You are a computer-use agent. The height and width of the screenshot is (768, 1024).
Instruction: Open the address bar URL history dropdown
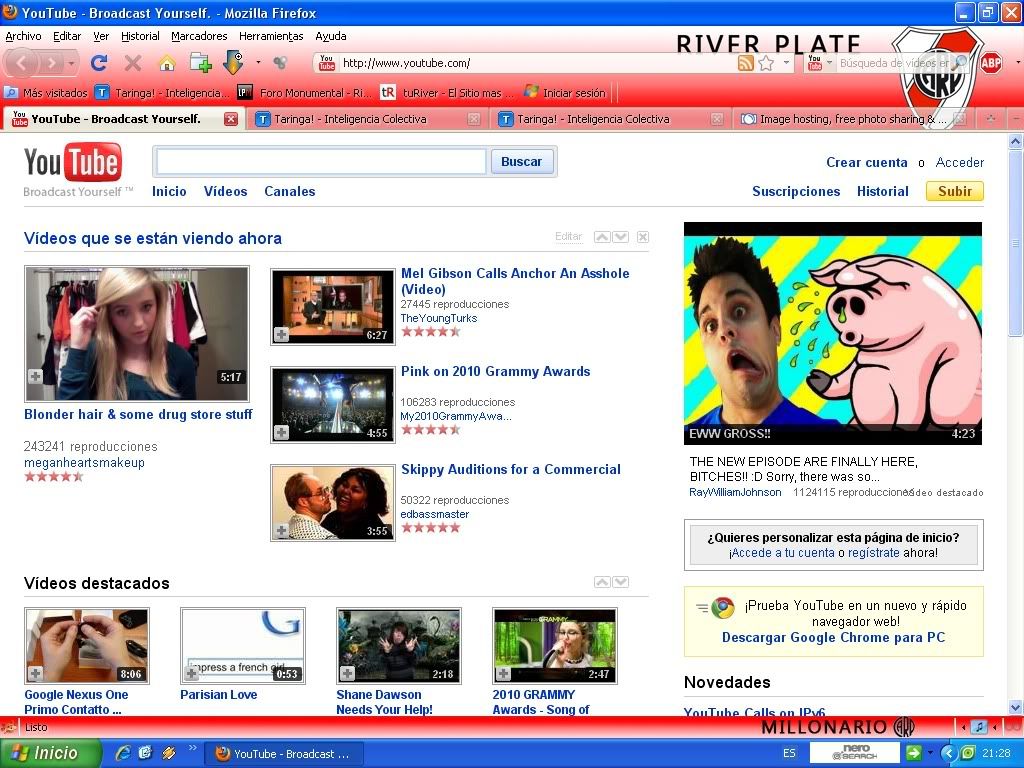tap(786, 63)
